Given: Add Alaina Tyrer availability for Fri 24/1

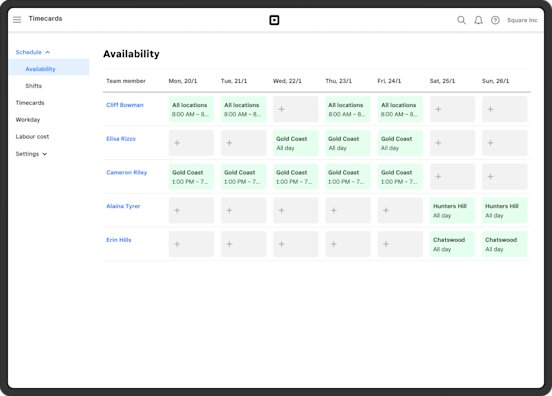Looking at the screenshot, I should [x=400, y=210].
